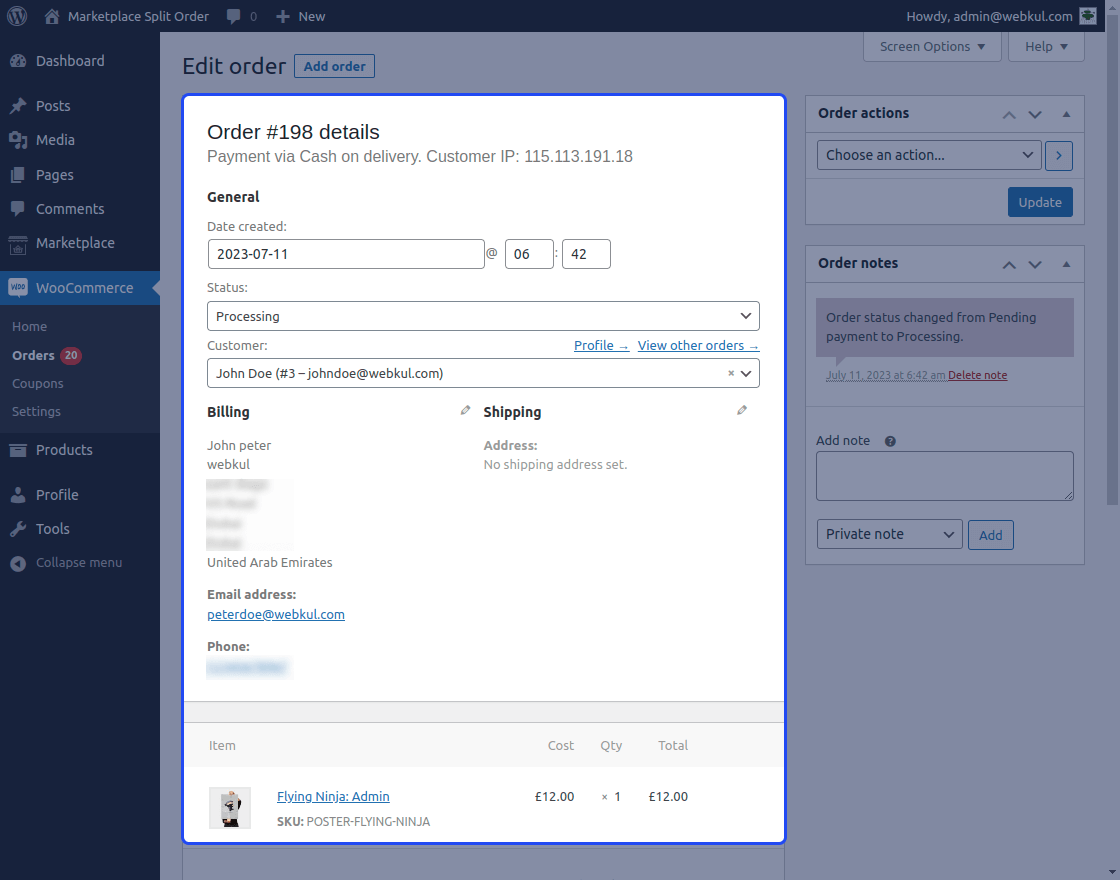
Task: Click the Collapse menu label
Action: click(79, 563)
